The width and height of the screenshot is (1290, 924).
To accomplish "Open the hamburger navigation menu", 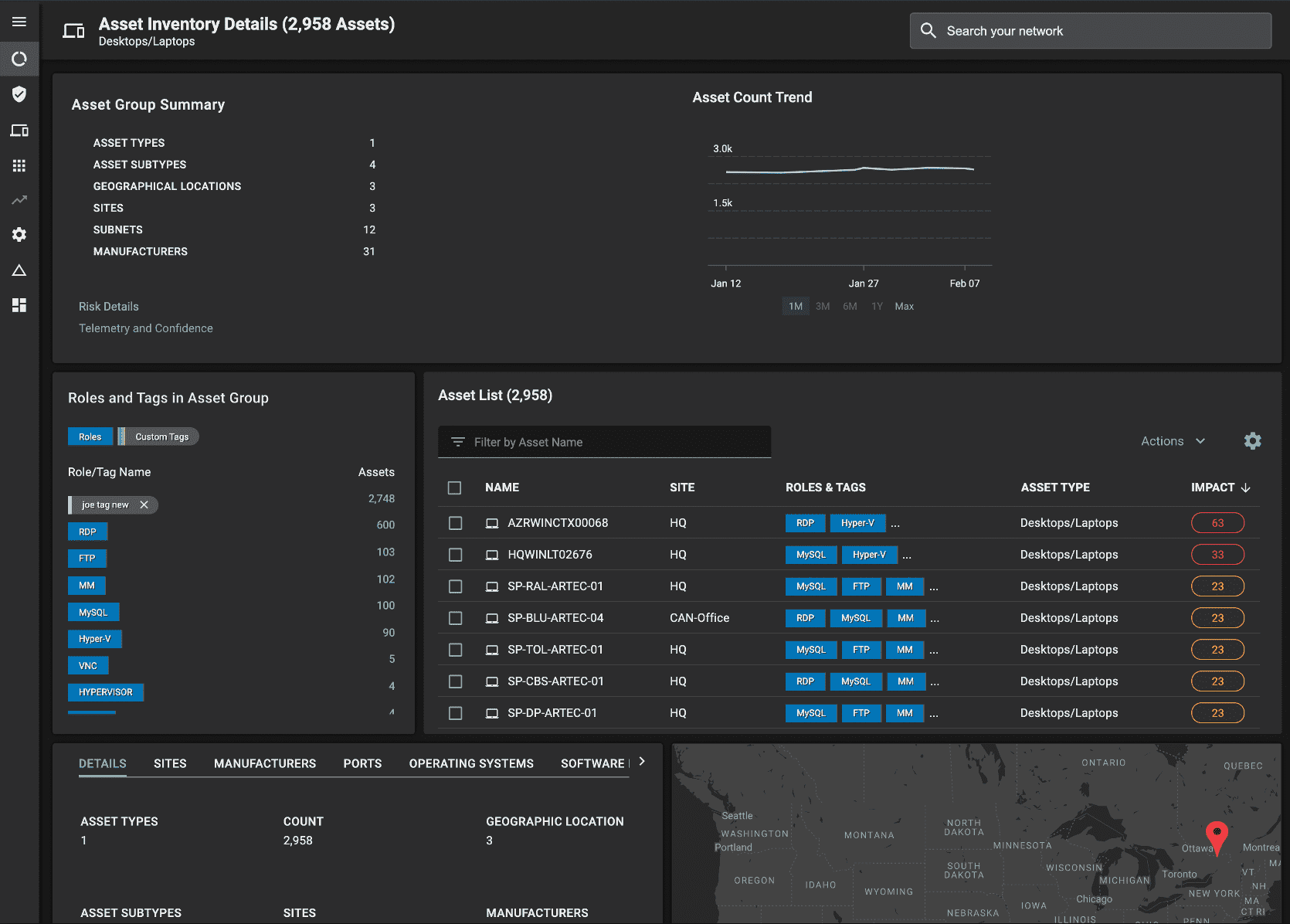I will point(19,22).
